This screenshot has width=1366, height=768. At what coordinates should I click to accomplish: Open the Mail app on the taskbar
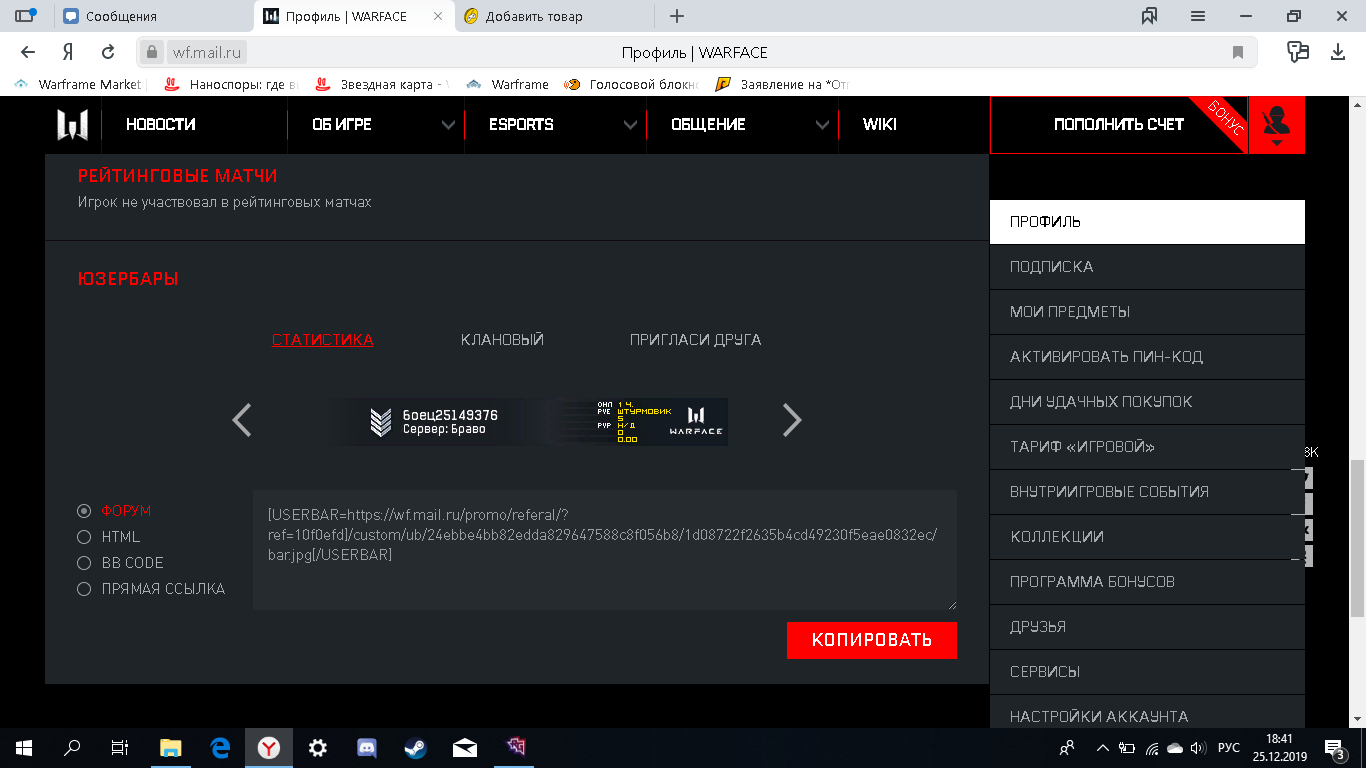pos(464,748)
